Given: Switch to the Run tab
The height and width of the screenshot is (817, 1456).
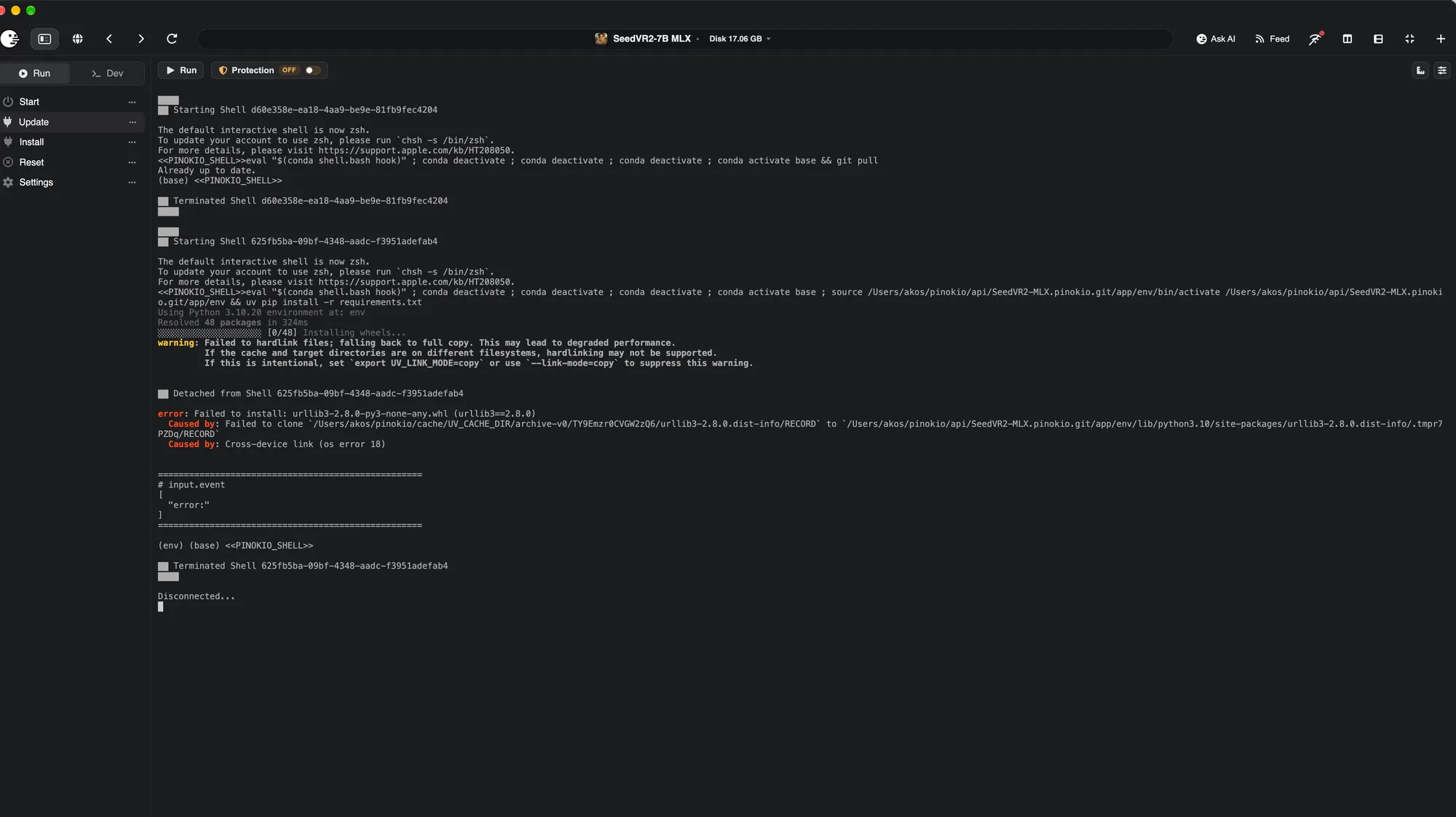Looking at the screenshot, I should tap(35, 73).
